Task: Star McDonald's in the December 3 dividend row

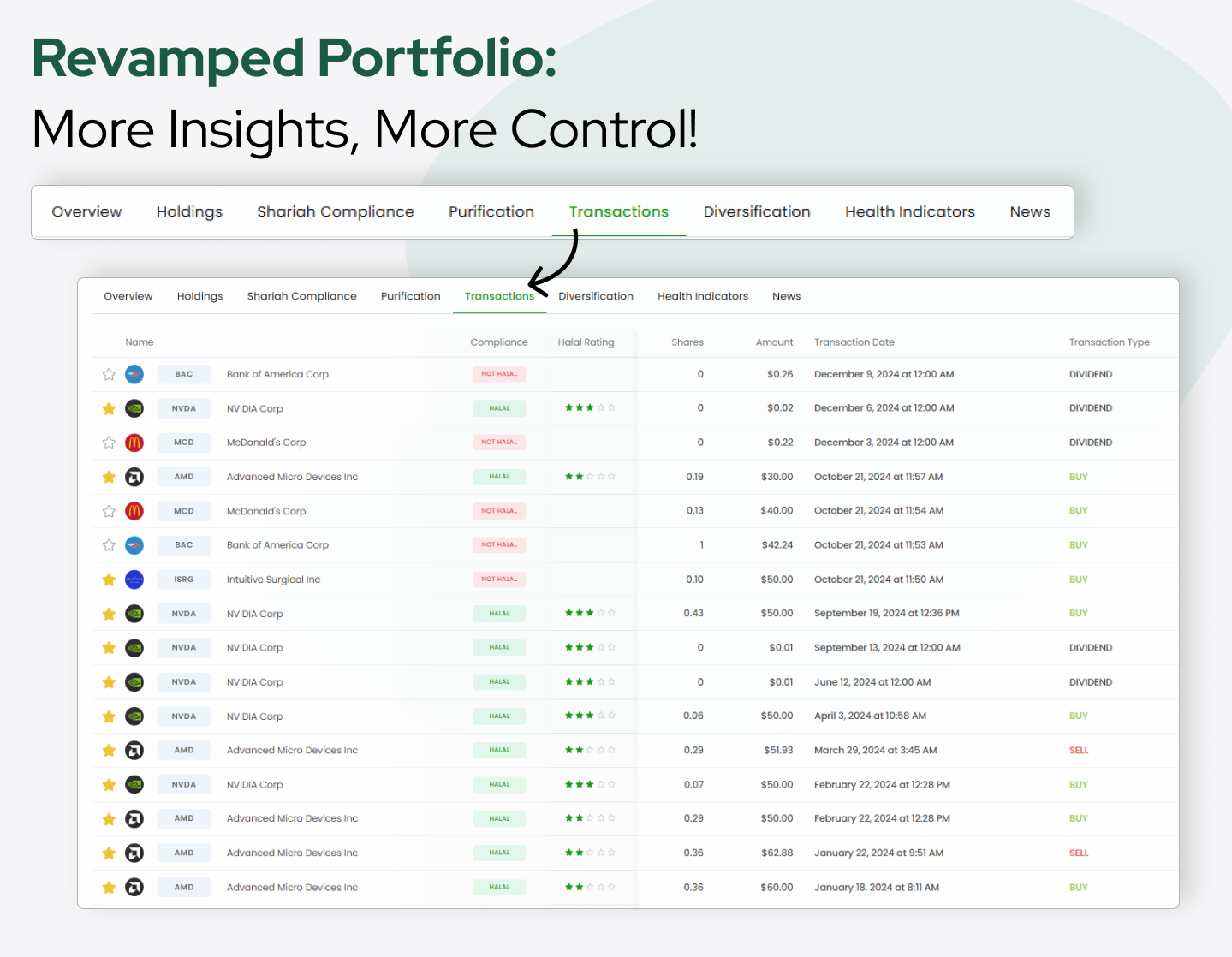Action: pos(109,443)
